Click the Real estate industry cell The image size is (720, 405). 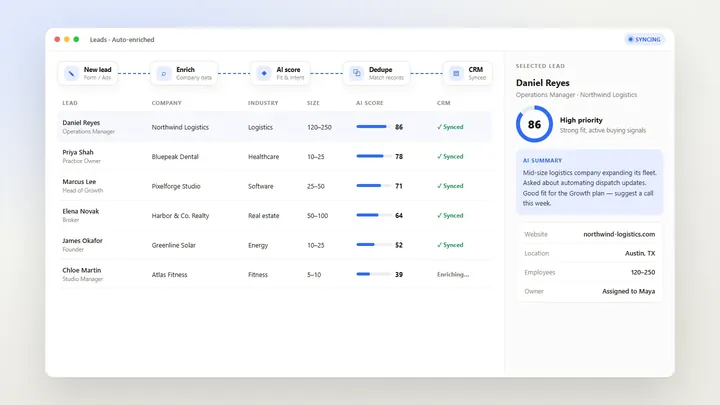tap(264, 215)
